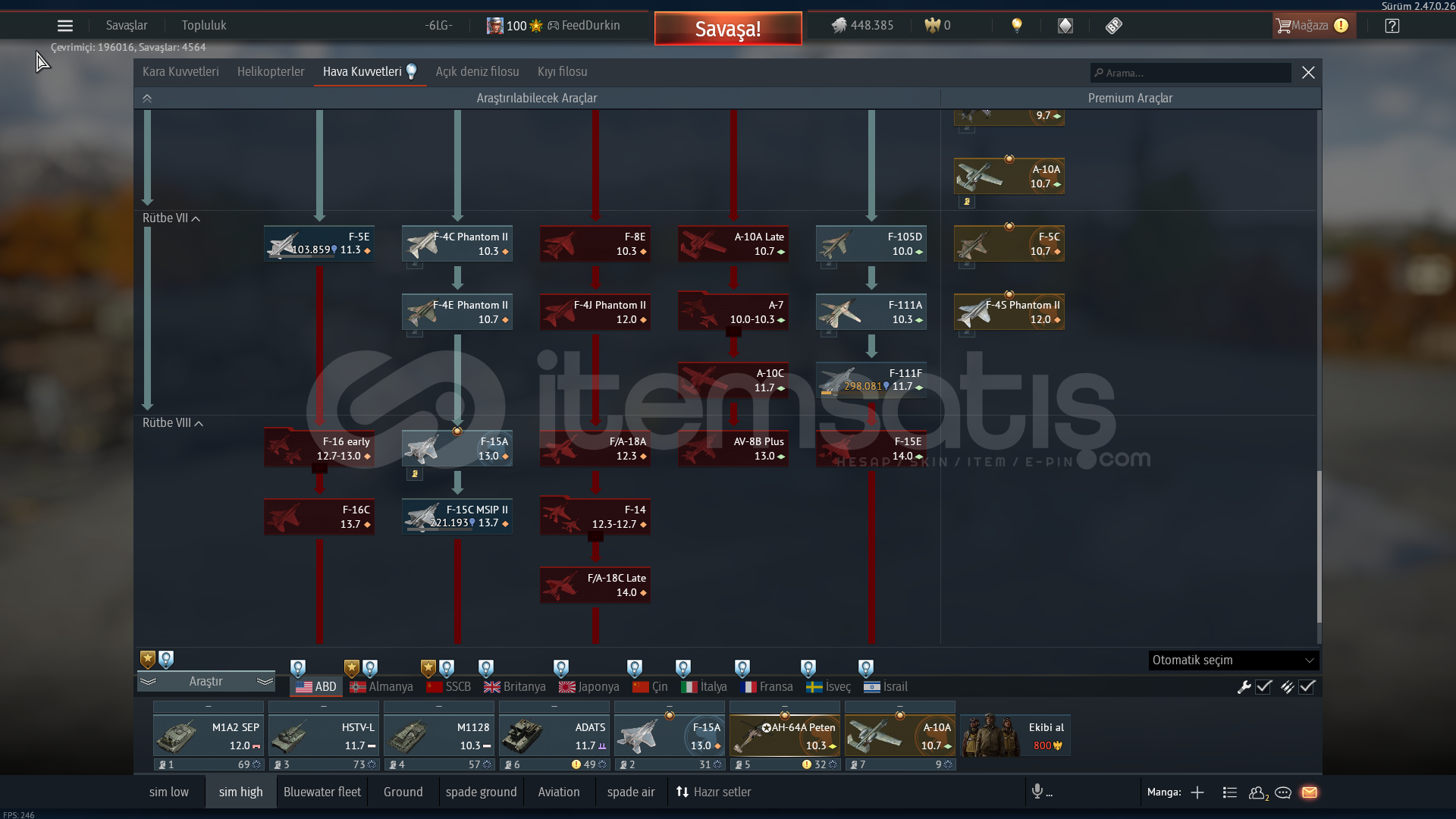Select the F-111F aircraft card
Image resolution: width=1456 pixels, height=819 pixels.
coord(871,381)
